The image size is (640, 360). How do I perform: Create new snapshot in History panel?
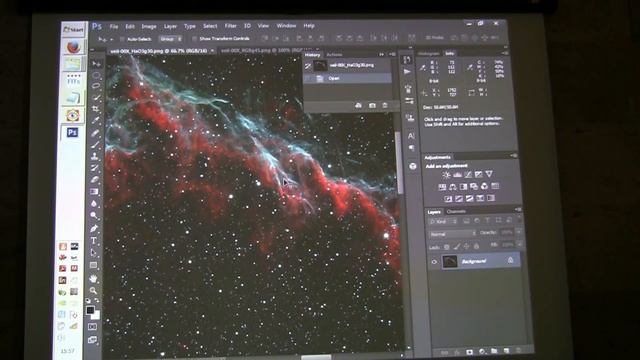tap(372, 106)
